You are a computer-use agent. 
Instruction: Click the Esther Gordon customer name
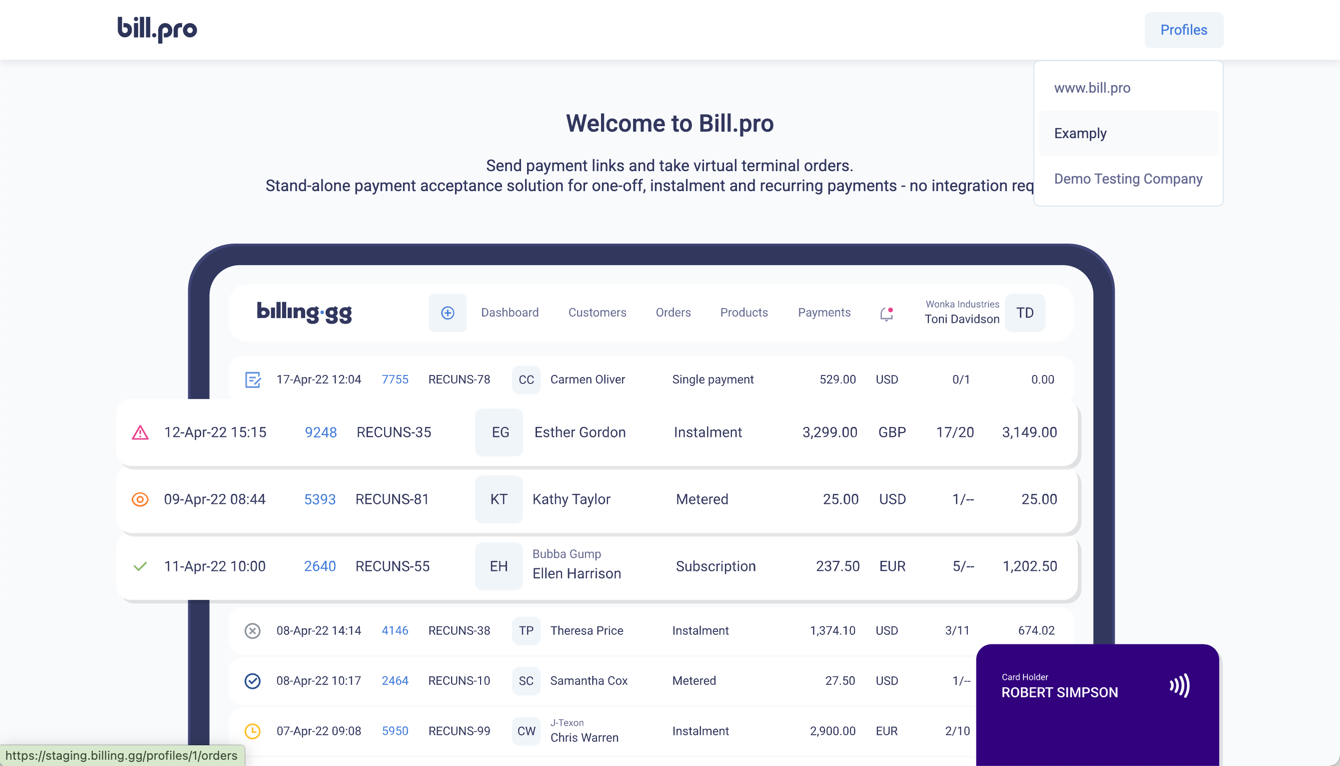point(580,433)
